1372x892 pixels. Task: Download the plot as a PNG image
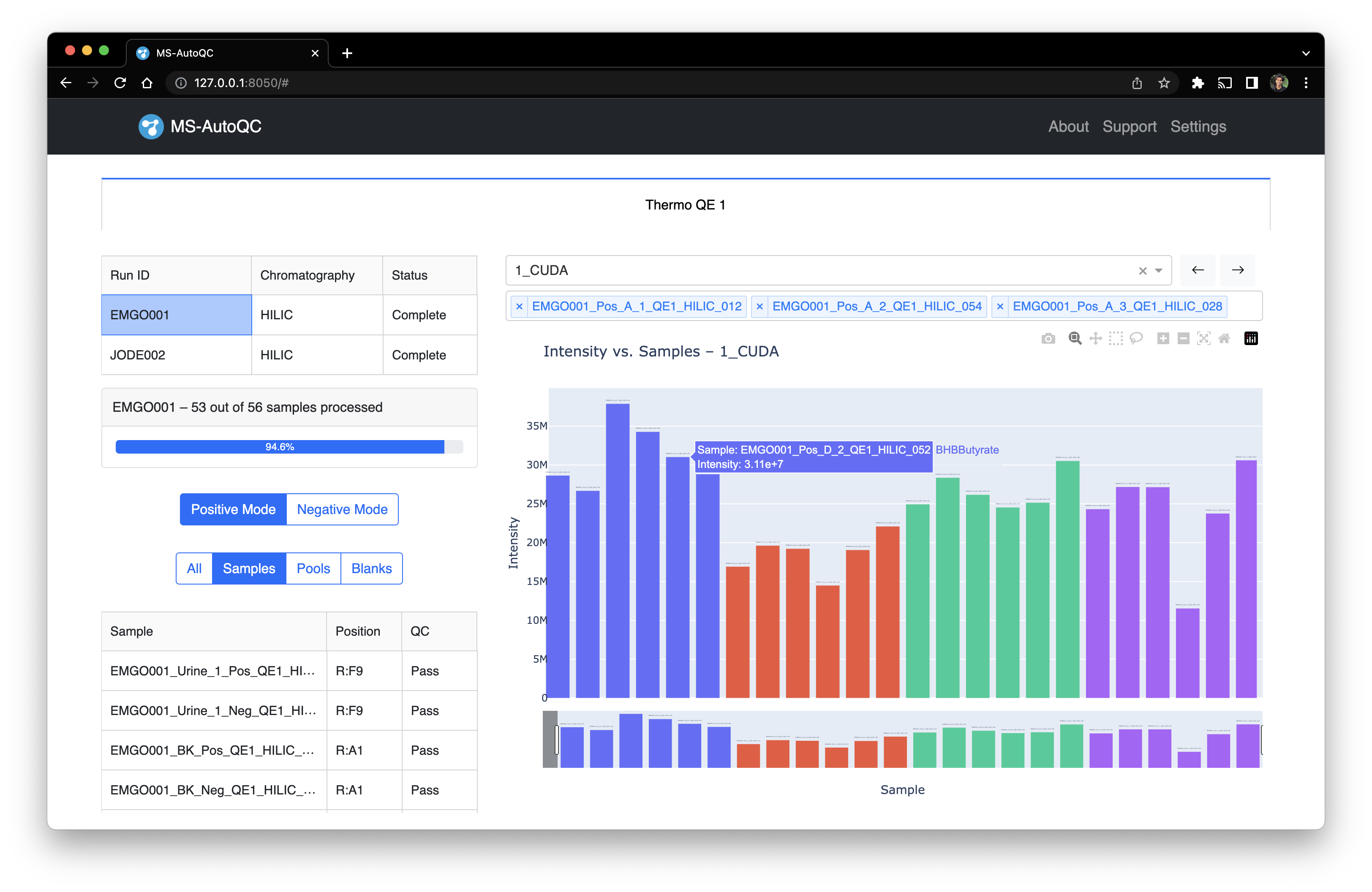click(1048, 338)
